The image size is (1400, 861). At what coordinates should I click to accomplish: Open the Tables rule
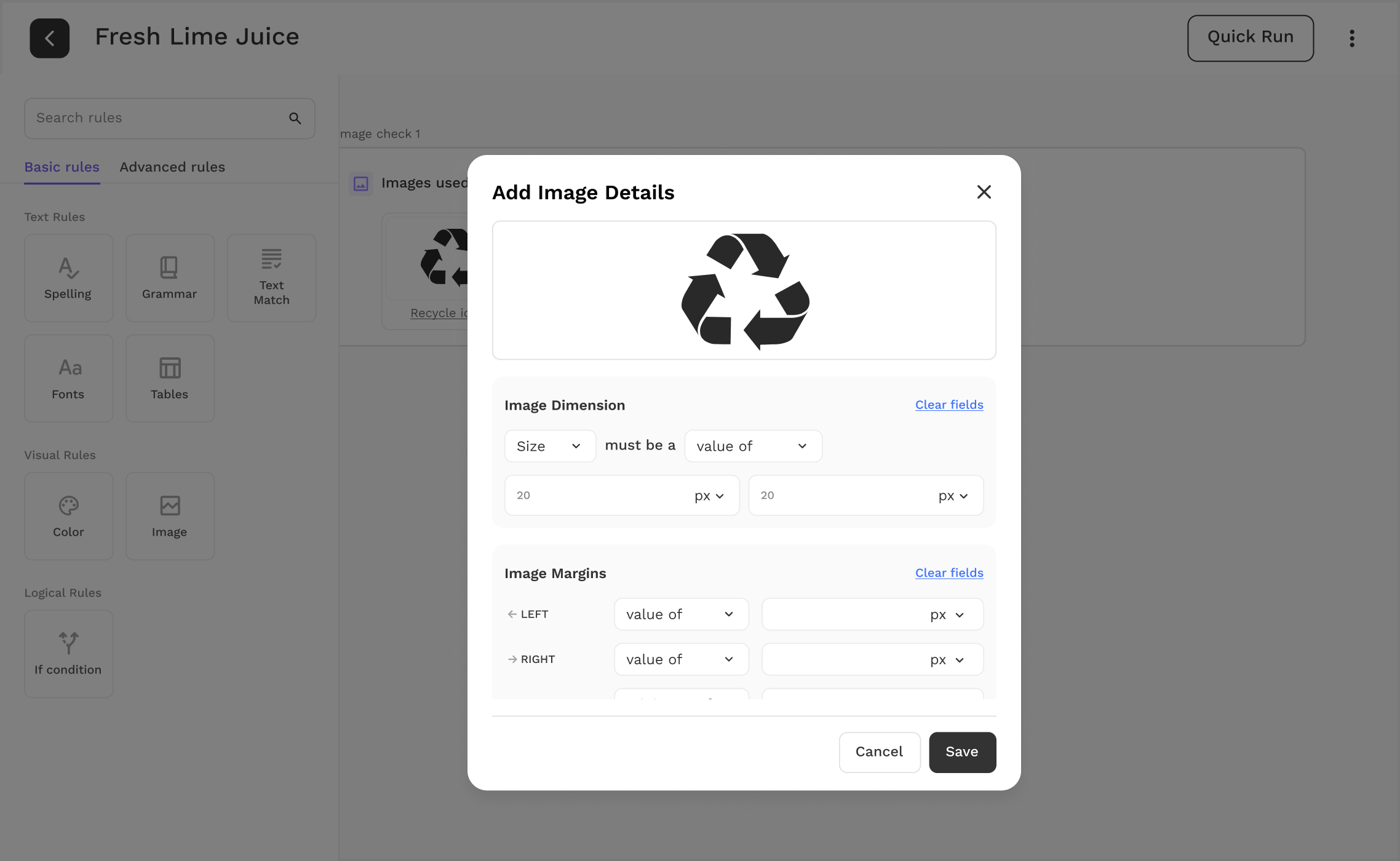click(170, 378)
